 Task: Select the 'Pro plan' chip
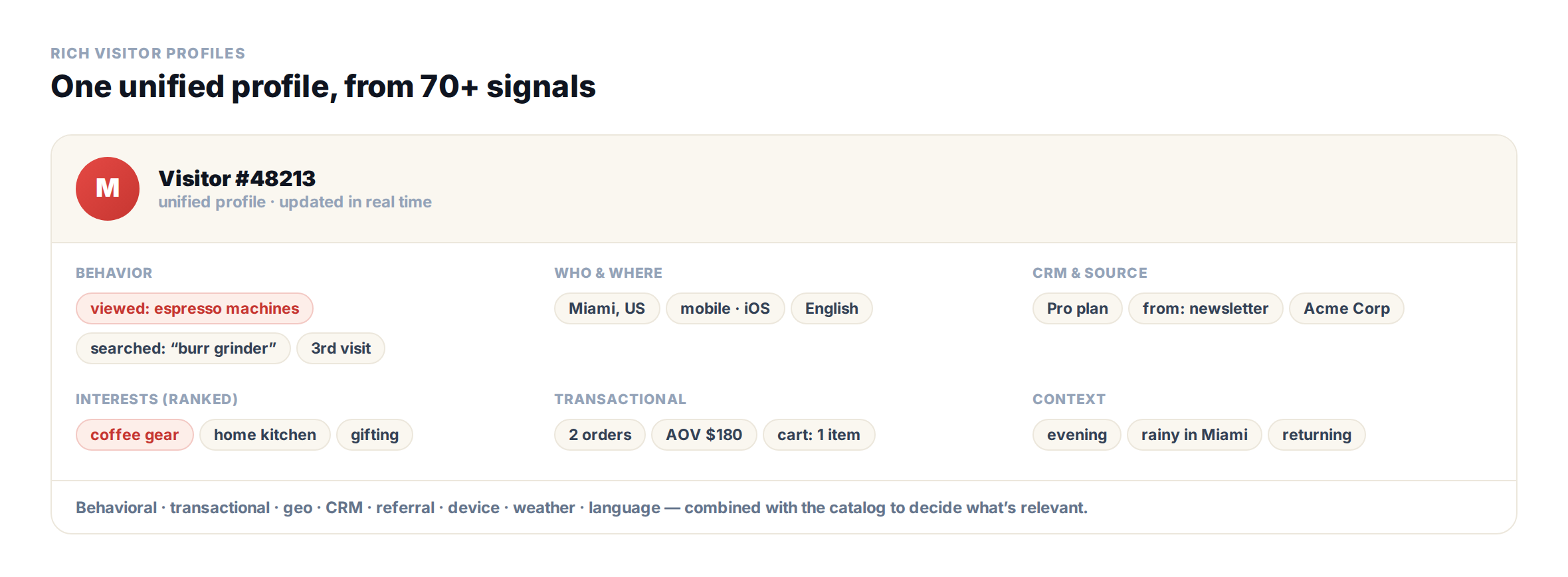click(x=1078, y=308)
